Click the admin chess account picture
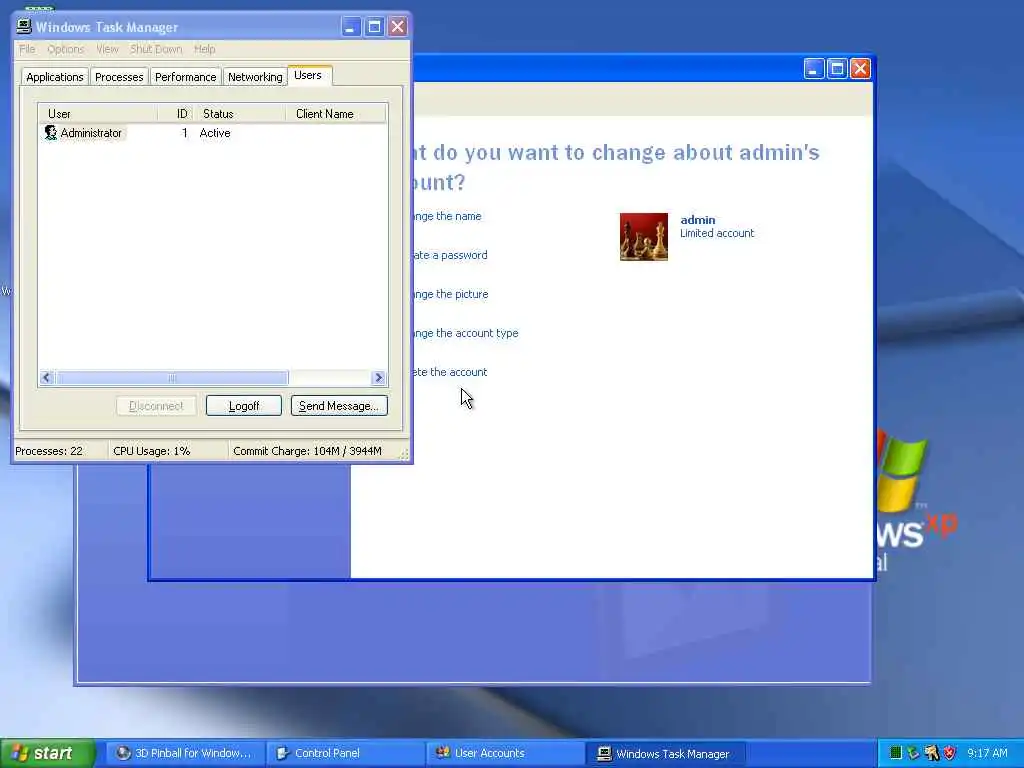The width and height of the screenshot is (1024, 768). (x=644, y=236)
